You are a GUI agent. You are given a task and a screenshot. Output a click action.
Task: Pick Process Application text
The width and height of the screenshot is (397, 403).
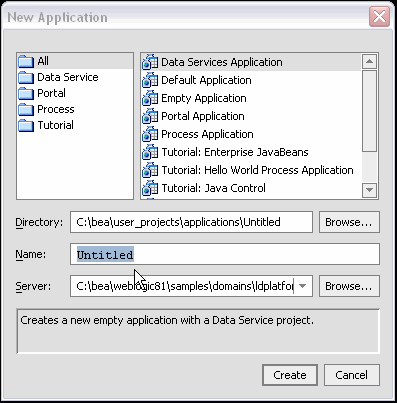pos(207,134)
